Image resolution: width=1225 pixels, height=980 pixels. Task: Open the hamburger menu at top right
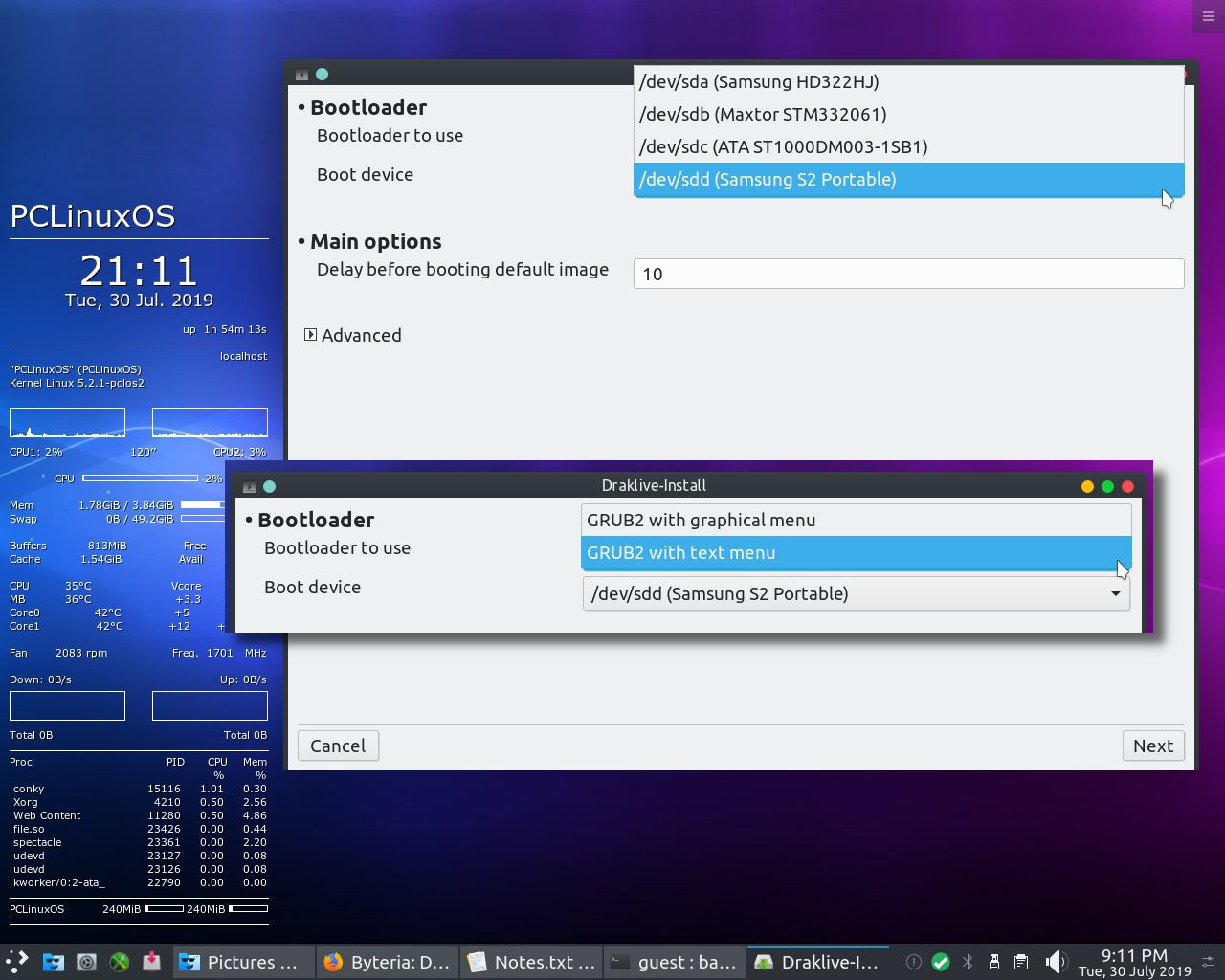pos(1207,15)
